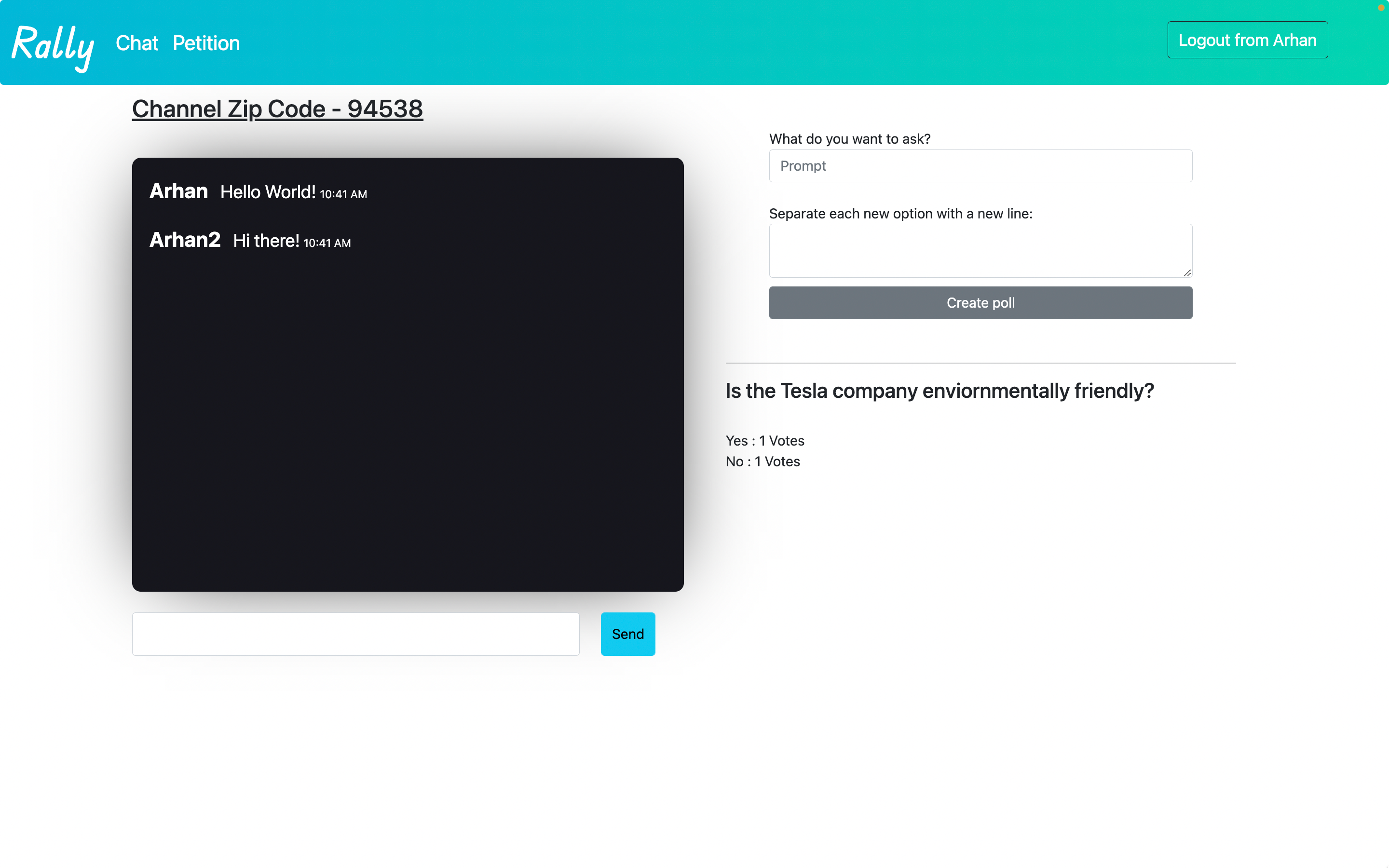
Task: Select the No vote option
Action: click(x=762, y=461)
